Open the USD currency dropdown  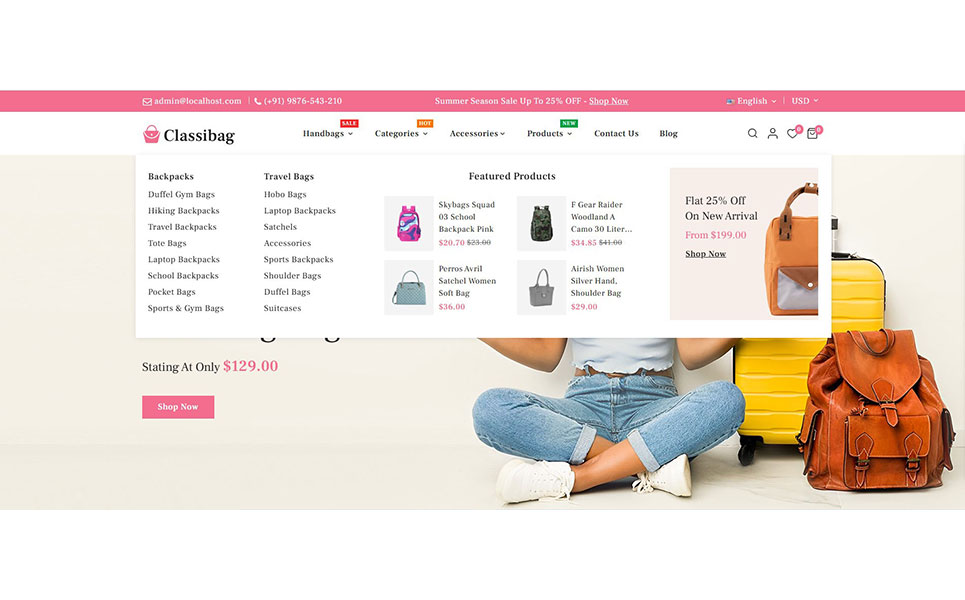point(804,101)
